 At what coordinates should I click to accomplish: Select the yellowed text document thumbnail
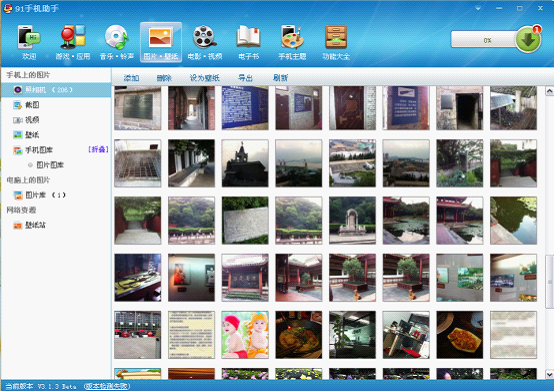pos(191,334)
